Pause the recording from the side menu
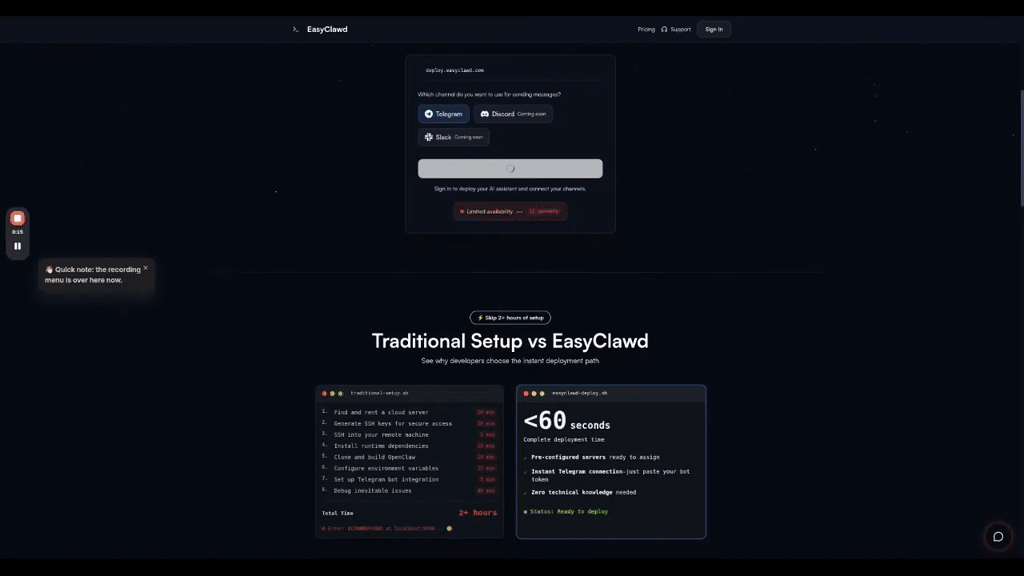The width and height of the screenshot is (1024, 576). coord(18,246)
